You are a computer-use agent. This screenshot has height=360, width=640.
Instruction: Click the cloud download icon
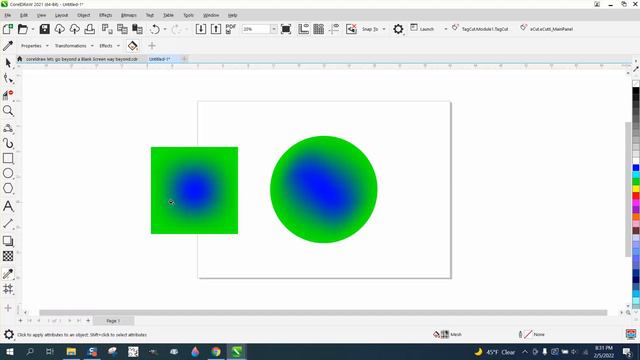point(60,29)
